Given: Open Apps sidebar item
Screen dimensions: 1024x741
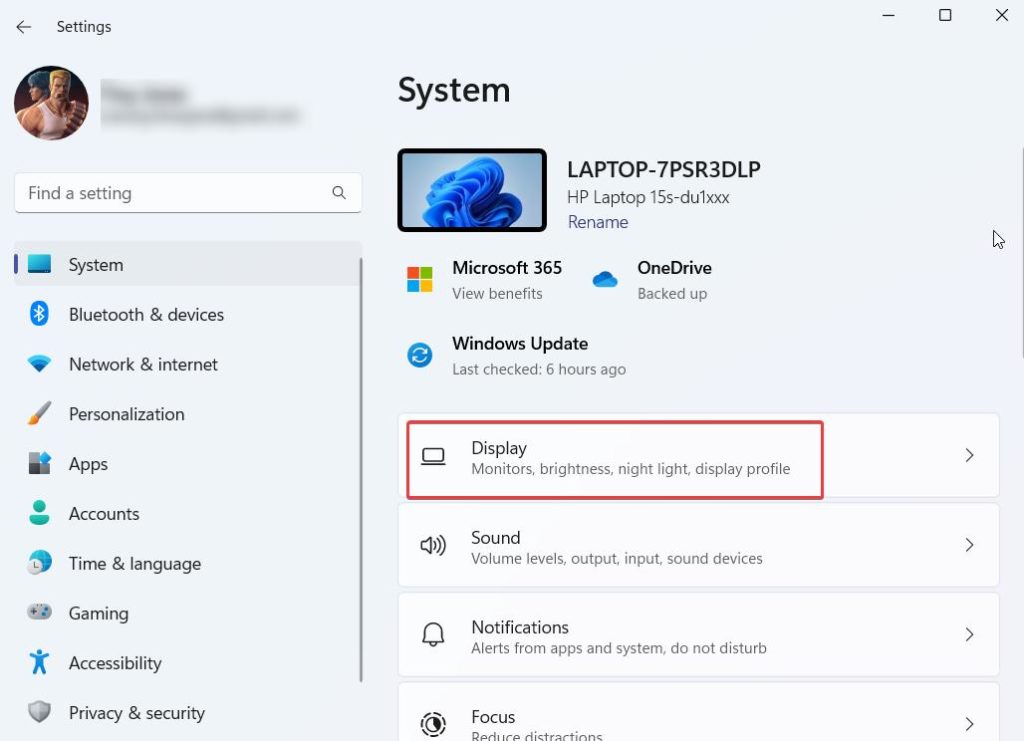Looking at the screenshot, I should (187, 464).
